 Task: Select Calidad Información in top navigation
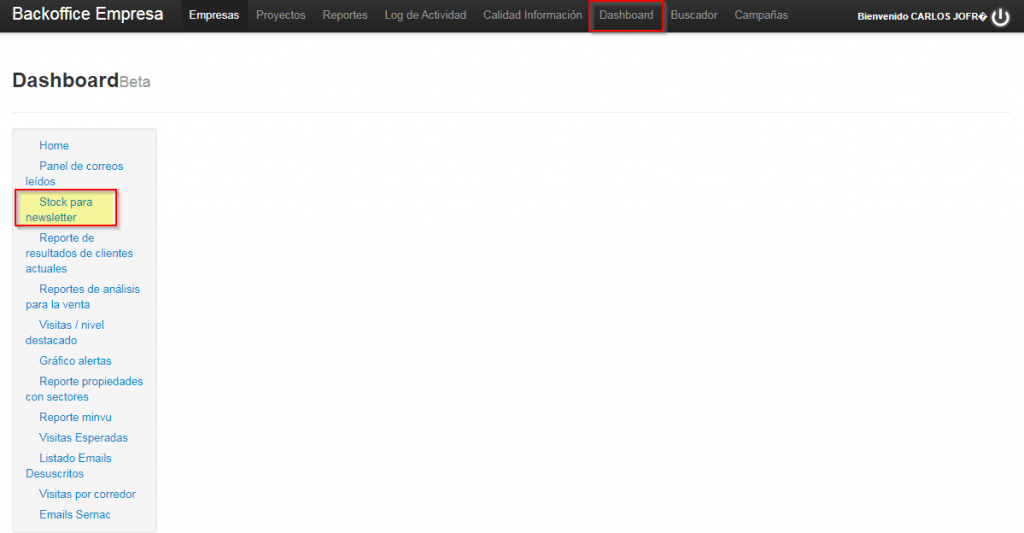532,15
